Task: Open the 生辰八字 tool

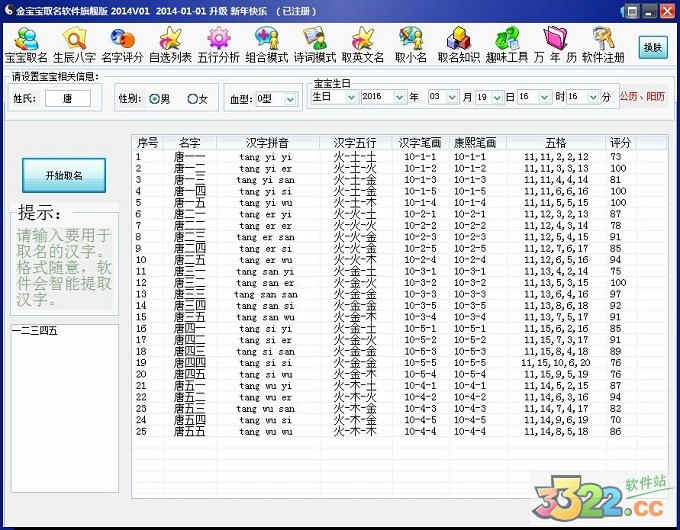Action: 75,45
